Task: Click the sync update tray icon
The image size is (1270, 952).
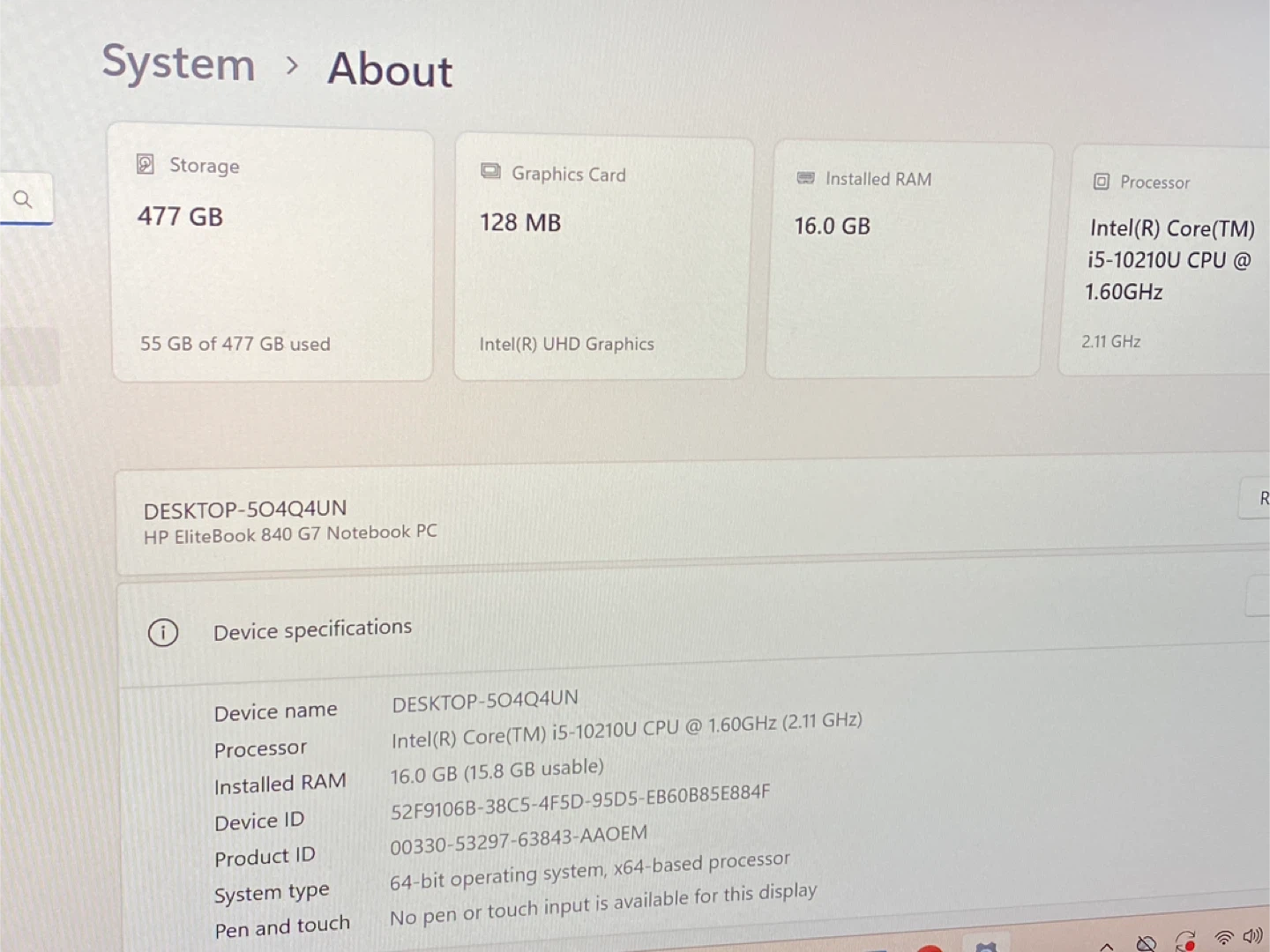Action: [1185, 941]
